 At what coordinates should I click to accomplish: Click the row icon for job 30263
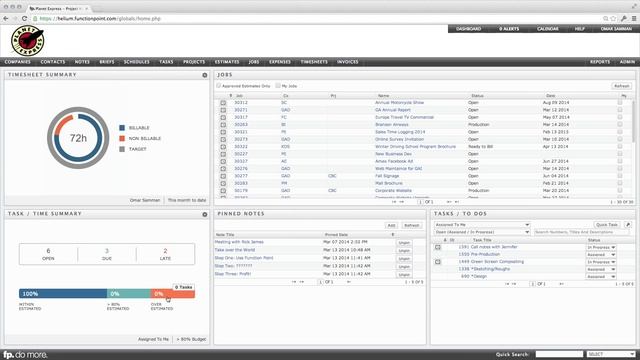click(223, 125)
